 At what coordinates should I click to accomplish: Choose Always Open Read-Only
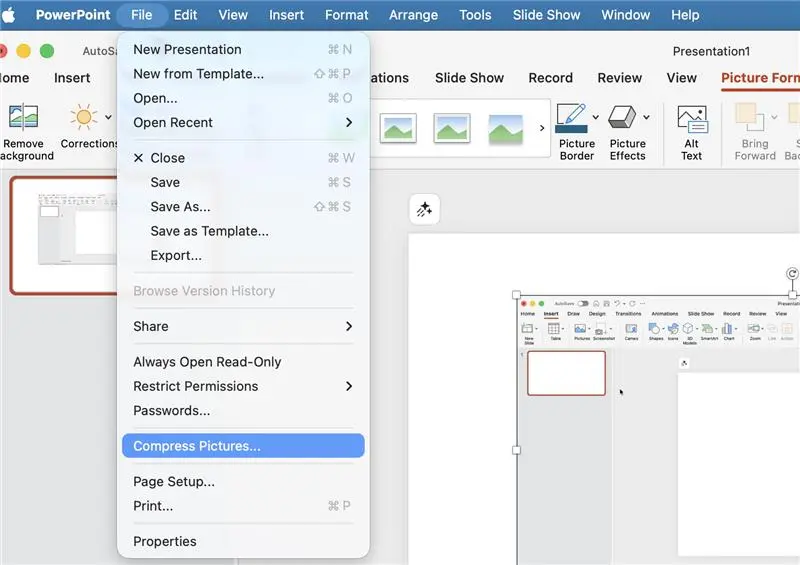point(243,362)
